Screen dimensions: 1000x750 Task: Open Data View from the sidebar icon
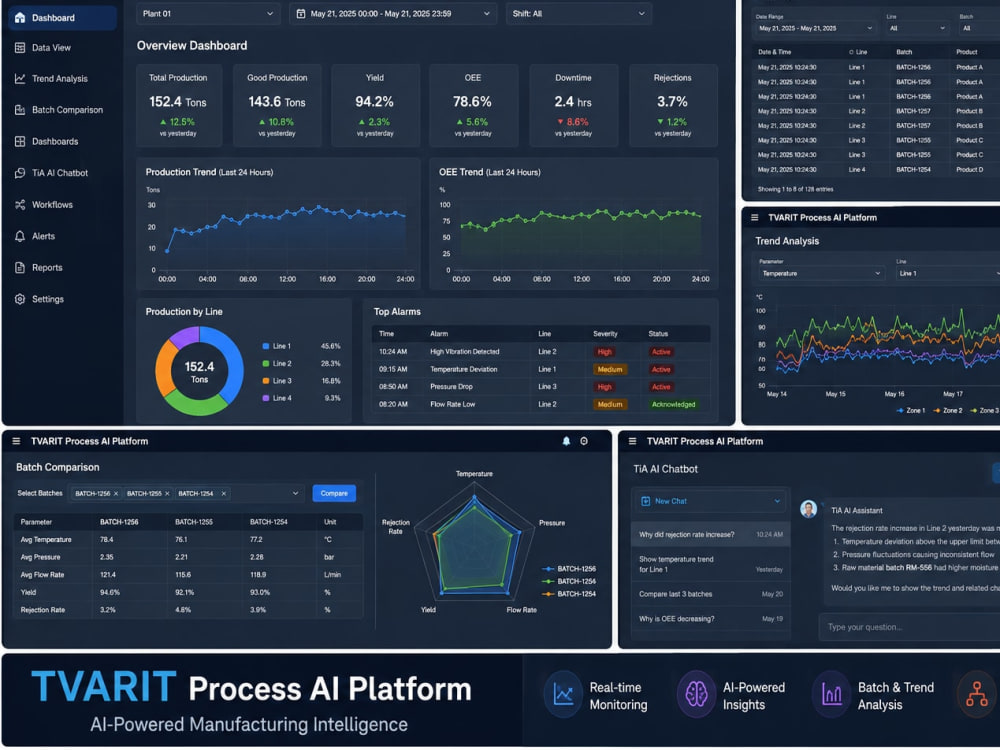[20, 48]
